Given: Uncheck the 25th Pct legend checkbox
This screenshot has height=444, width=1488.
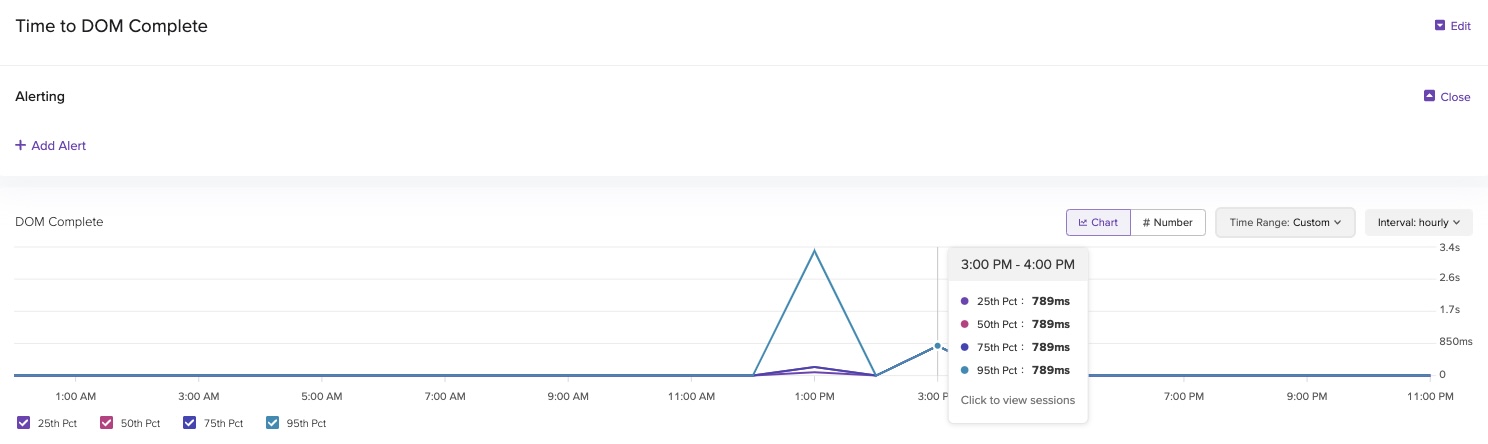Looking at the screenshot, I should [x=24, y=422].
